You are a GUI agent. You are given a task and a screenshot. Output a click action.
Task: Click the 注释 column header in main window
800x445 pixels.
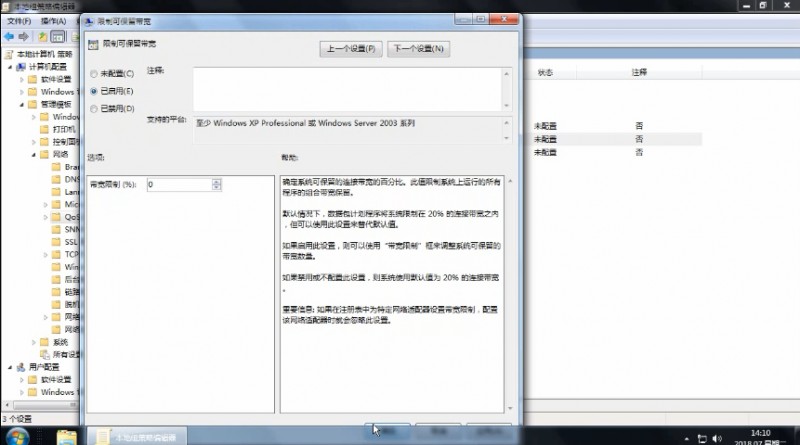639,72
